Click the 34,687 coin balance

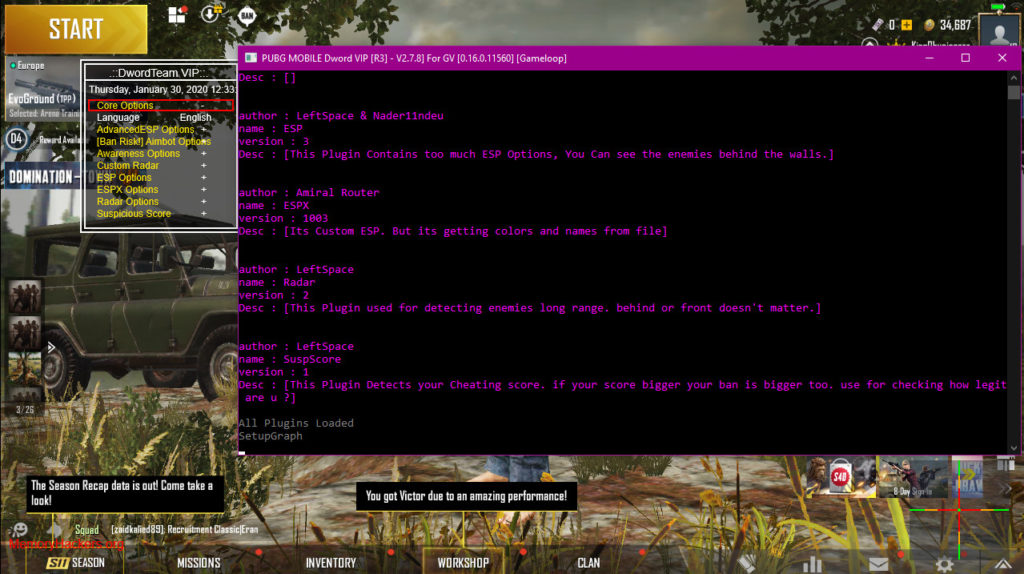(955, 25)
